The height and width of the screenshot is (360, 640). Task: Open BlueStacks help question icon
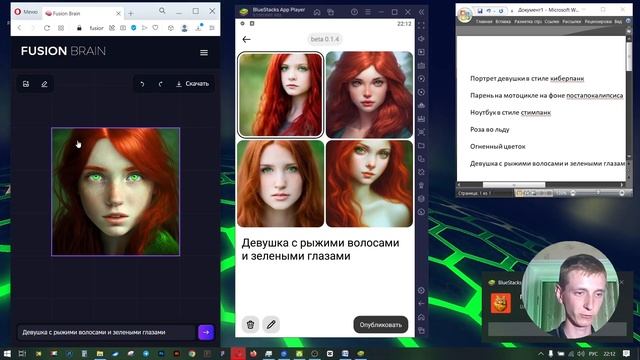354,12
